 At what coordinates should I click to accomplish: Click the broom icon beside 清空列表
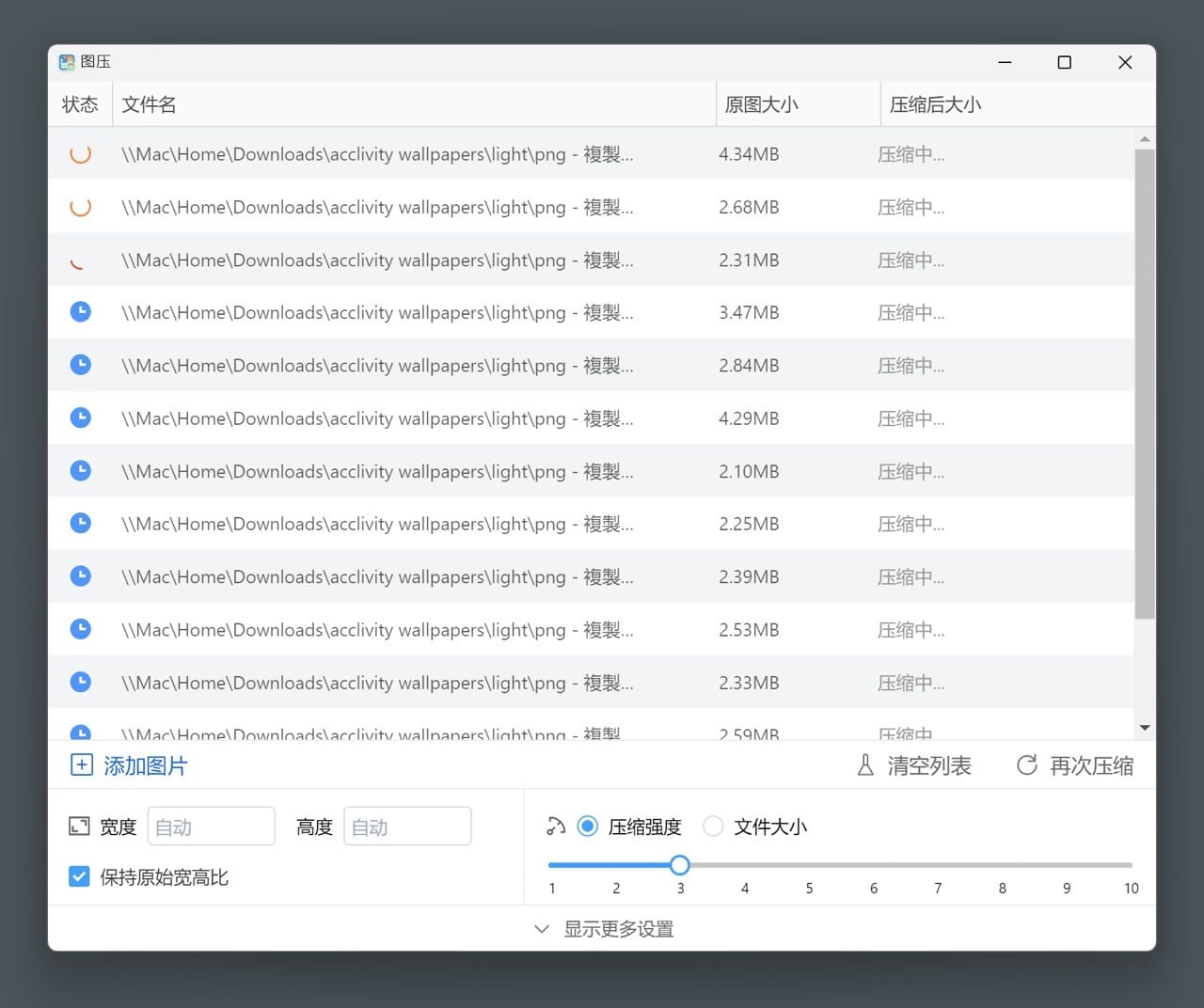click(865, 765)
